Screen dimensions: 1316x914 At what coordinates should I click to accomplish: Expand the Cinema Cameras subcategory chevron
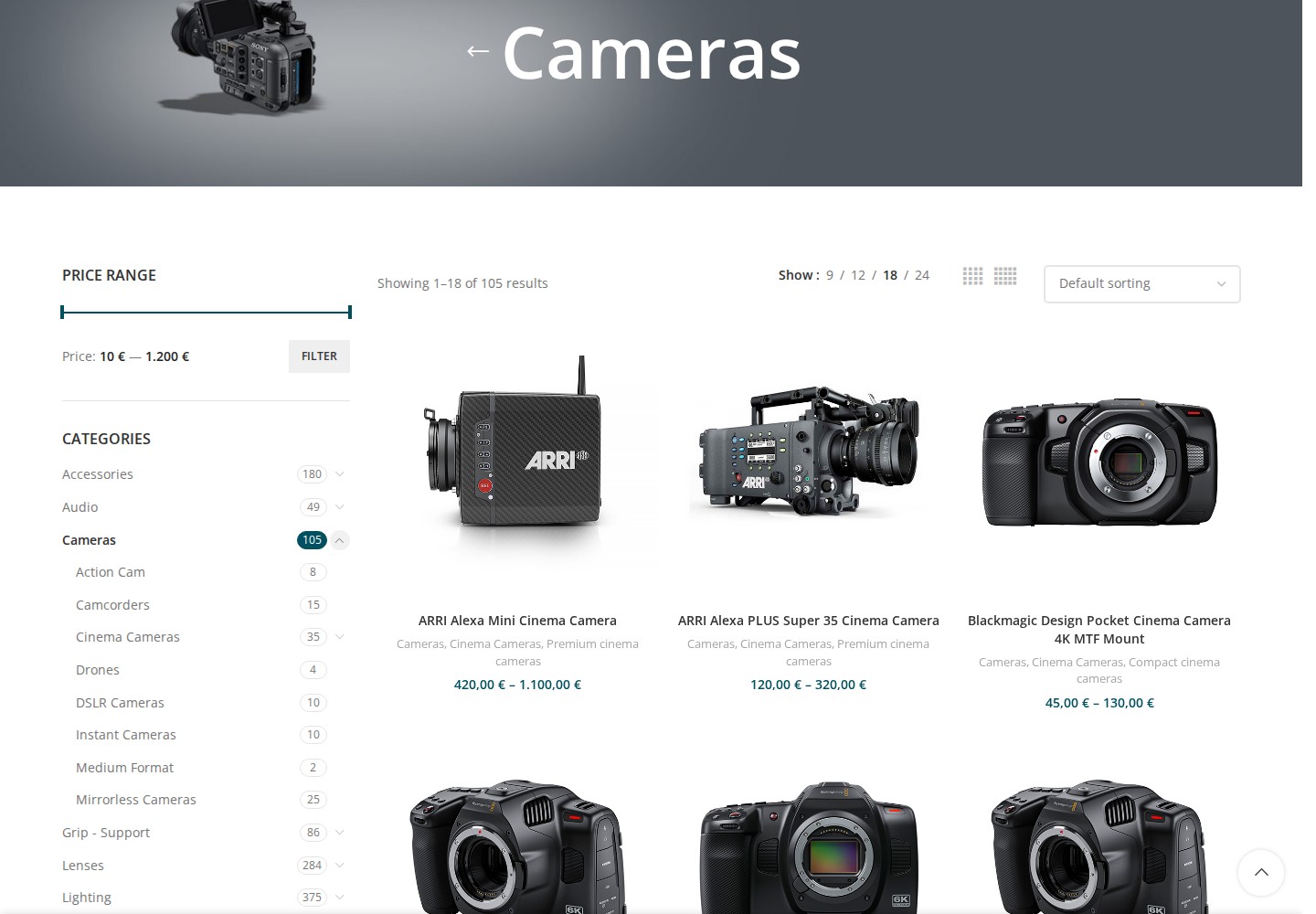pos(339,637)
